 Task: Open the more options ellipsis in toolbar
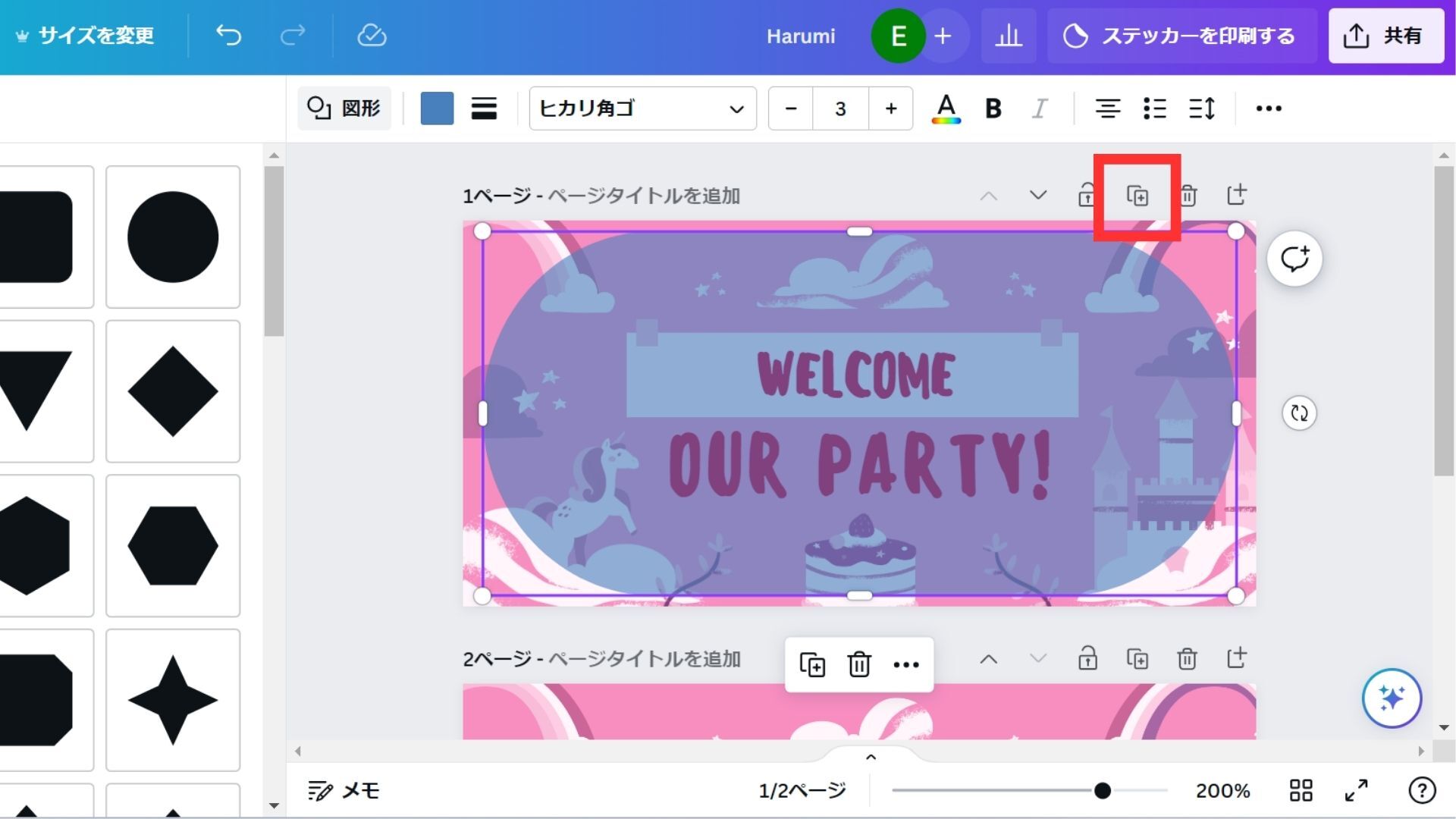tap(1269, 108)
